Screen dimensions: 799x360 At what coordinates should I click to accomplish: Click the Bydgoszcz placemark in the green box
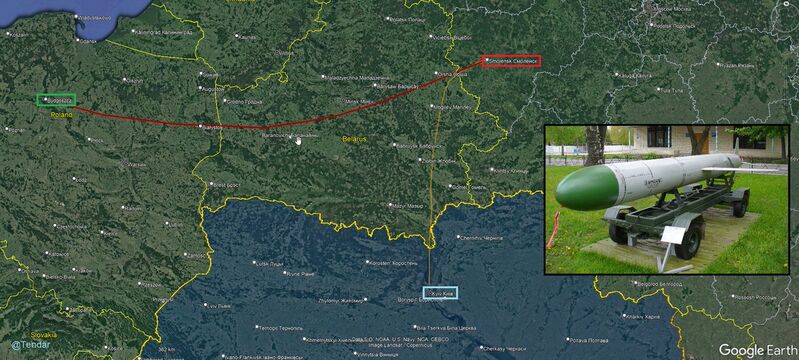point(57,100)
